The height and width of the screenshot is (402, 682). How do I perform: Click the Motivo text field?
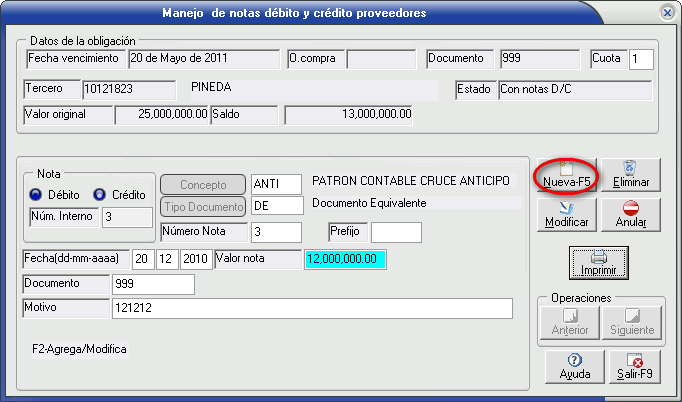click(x=312, y=308)
